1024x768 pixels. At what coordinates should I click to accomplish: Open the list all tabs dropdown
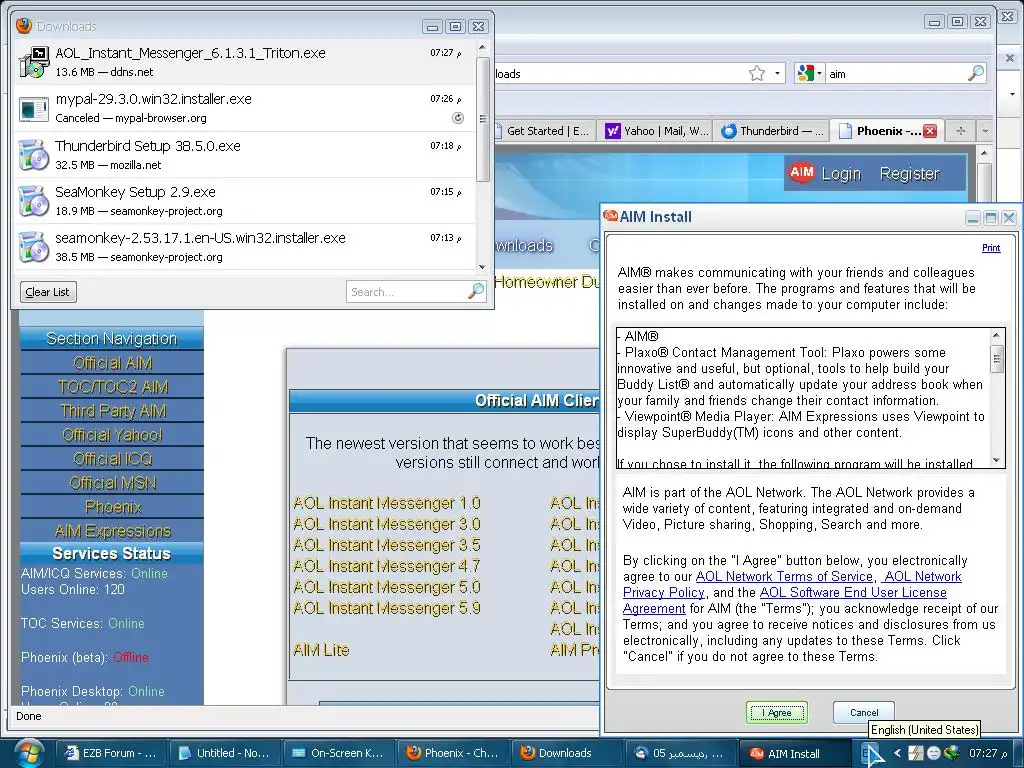[x=985, y=131]
